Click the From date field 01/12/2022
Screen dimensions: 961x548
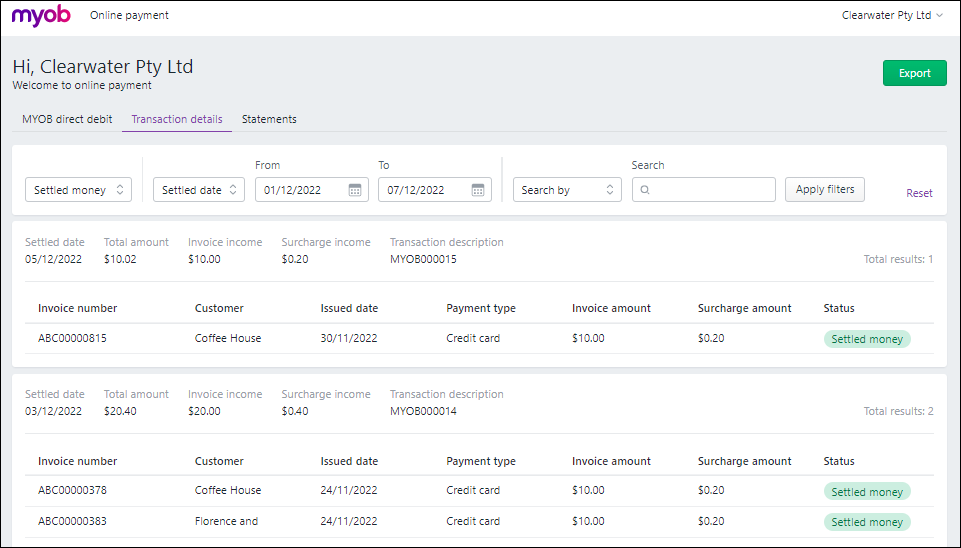(x=300, y=190)
